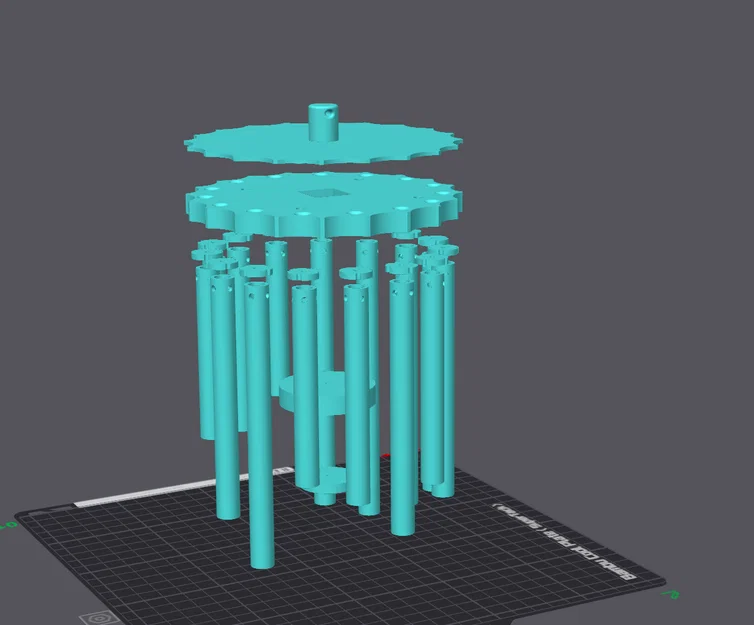Click the square recess in the gear plate
This screenshot has width=754, height=625.
coord(323,193)
